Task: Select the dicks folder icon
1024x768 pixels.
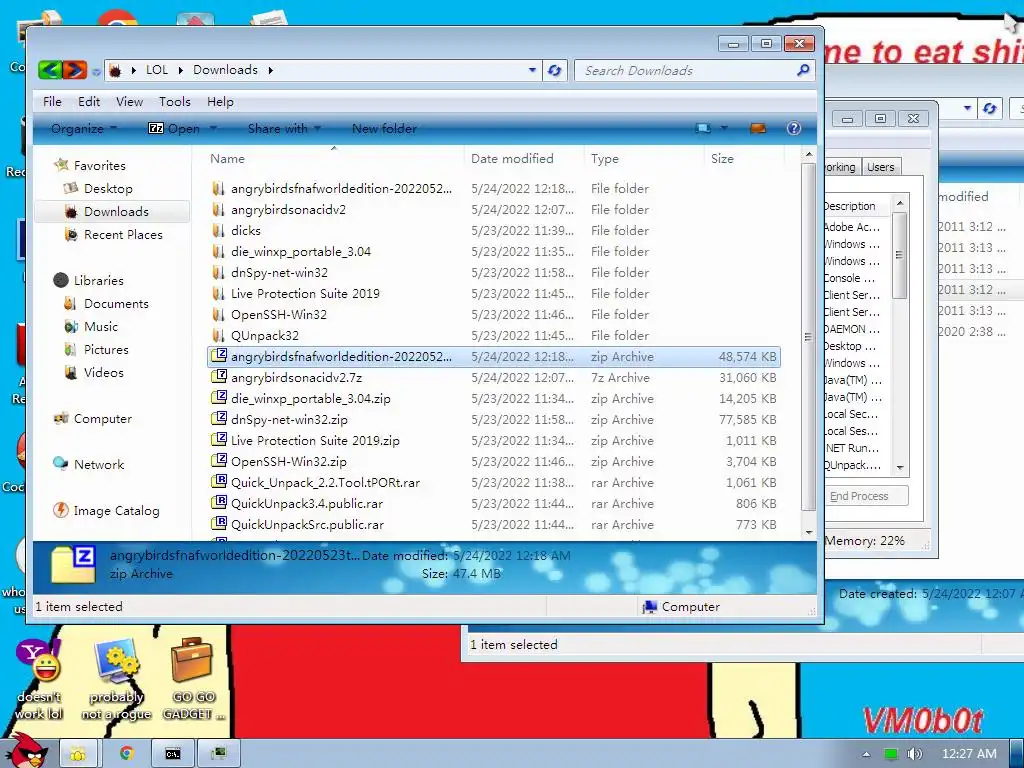Action: point(218,231)
